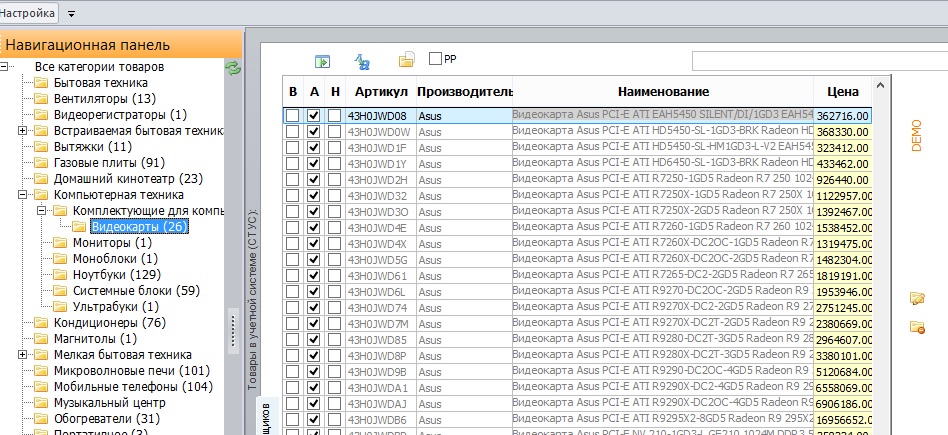Check column B for article 43H0JWD4E
The height and width of the screenshot is (435, 948).
[293, 227]
